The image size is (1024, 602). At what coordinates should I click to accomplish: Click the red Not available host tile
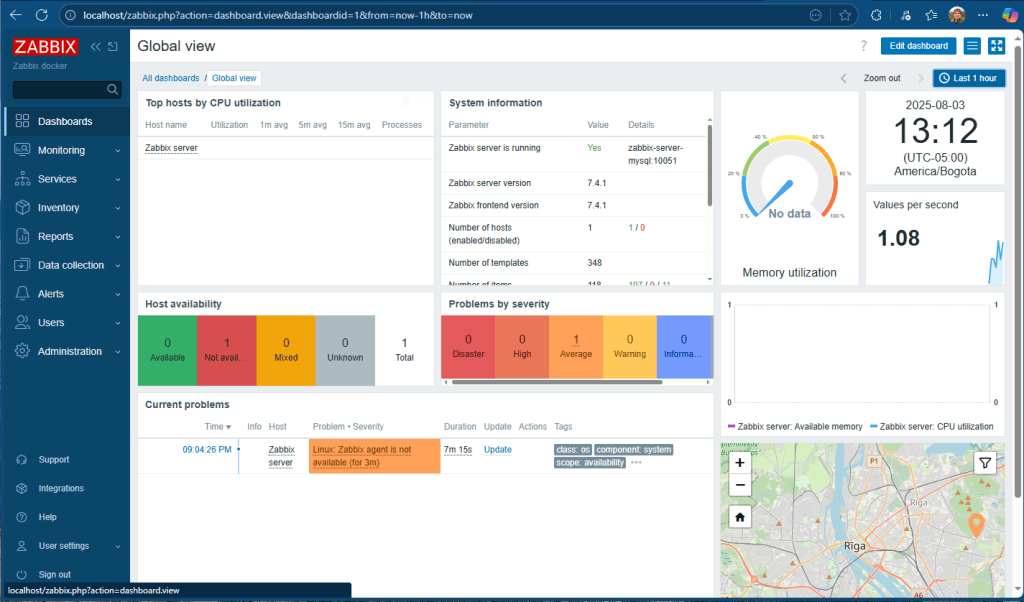coord(227,350)
